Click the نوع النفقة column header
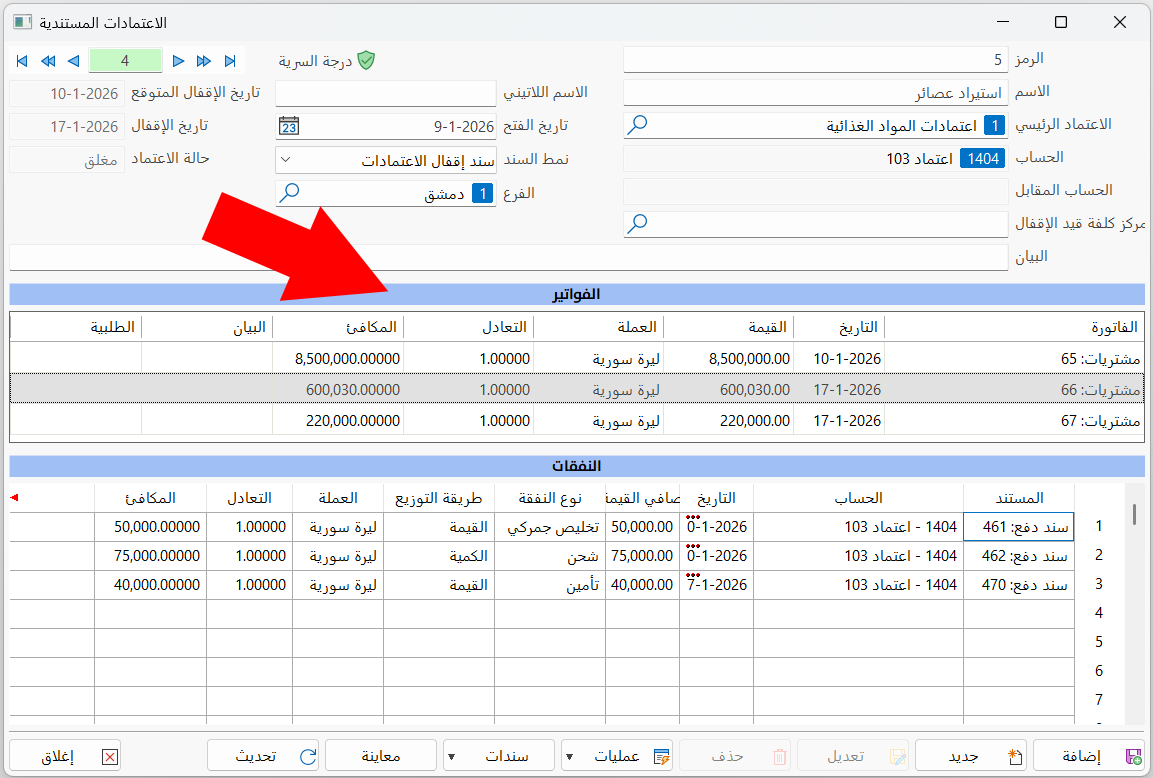 [550, 498]
